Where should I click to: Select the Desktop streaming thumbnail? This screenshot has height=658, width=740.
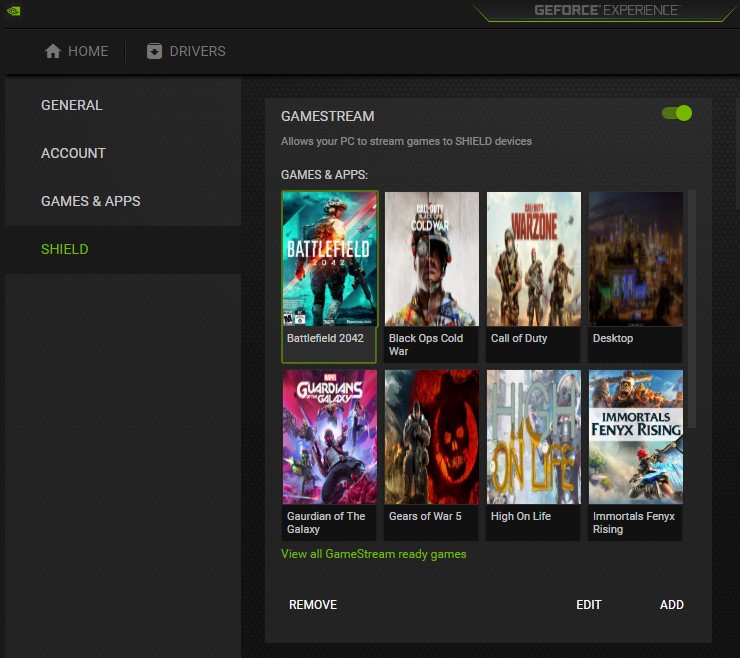[x=636, y=259]
